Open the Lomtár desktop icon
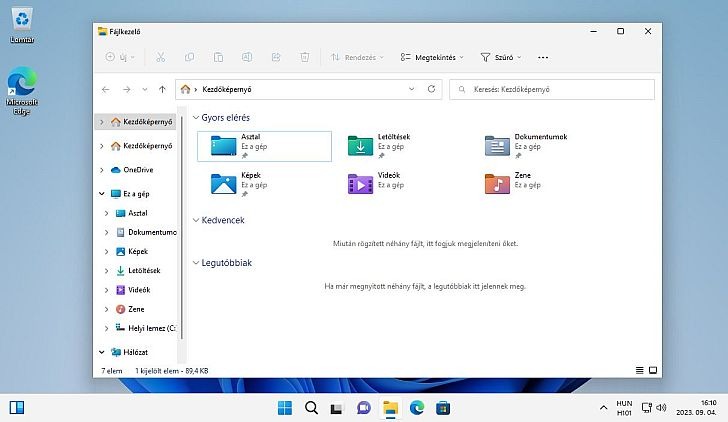Image resolution: width=728 pixels, height=422 pixels. pyautogui.click(x=21, y=24)
